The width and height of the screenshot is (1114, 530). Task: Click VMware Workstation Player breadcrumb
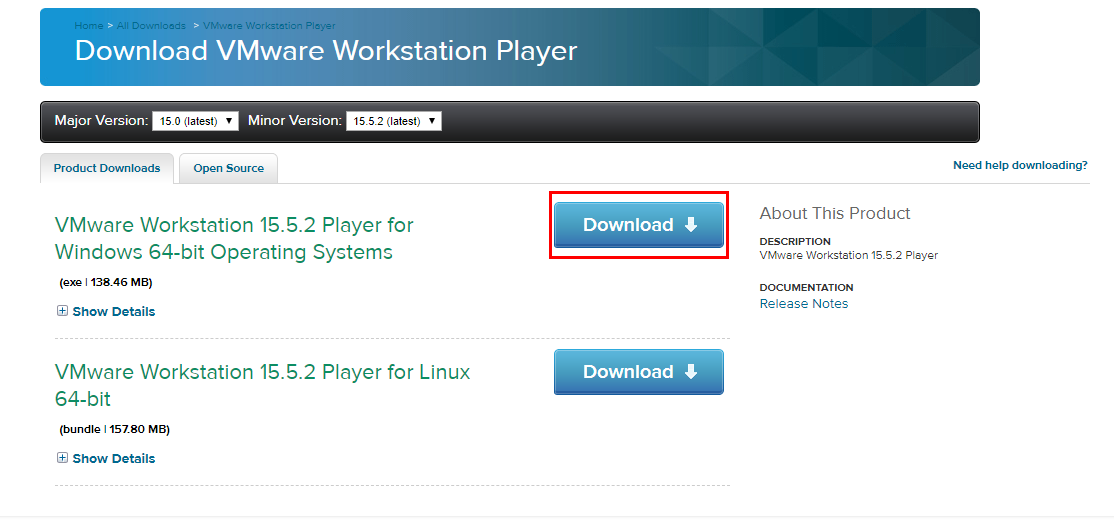269,26
